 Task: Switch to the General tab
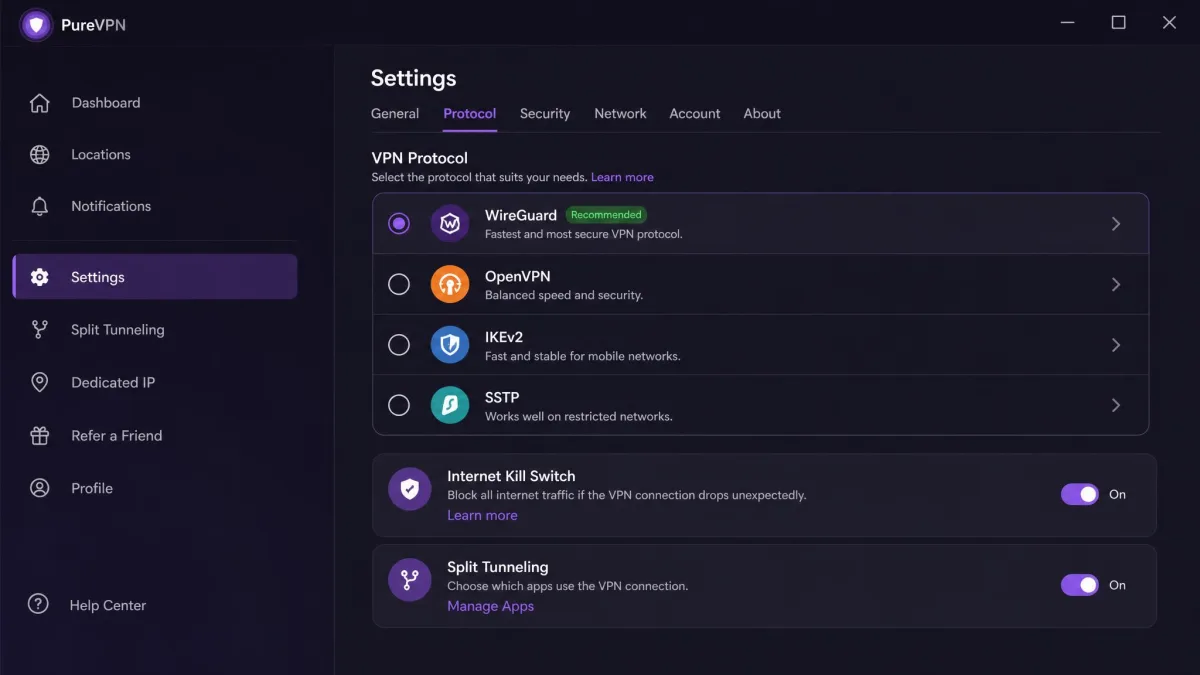click(395, 114)
